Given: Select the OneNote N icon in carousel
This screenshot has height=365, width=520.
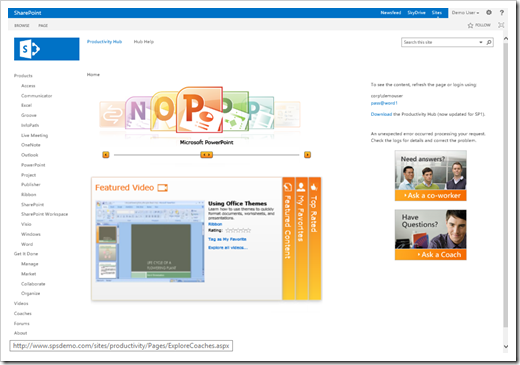Looking at the screenshot, I should click(x=137, y=112).
